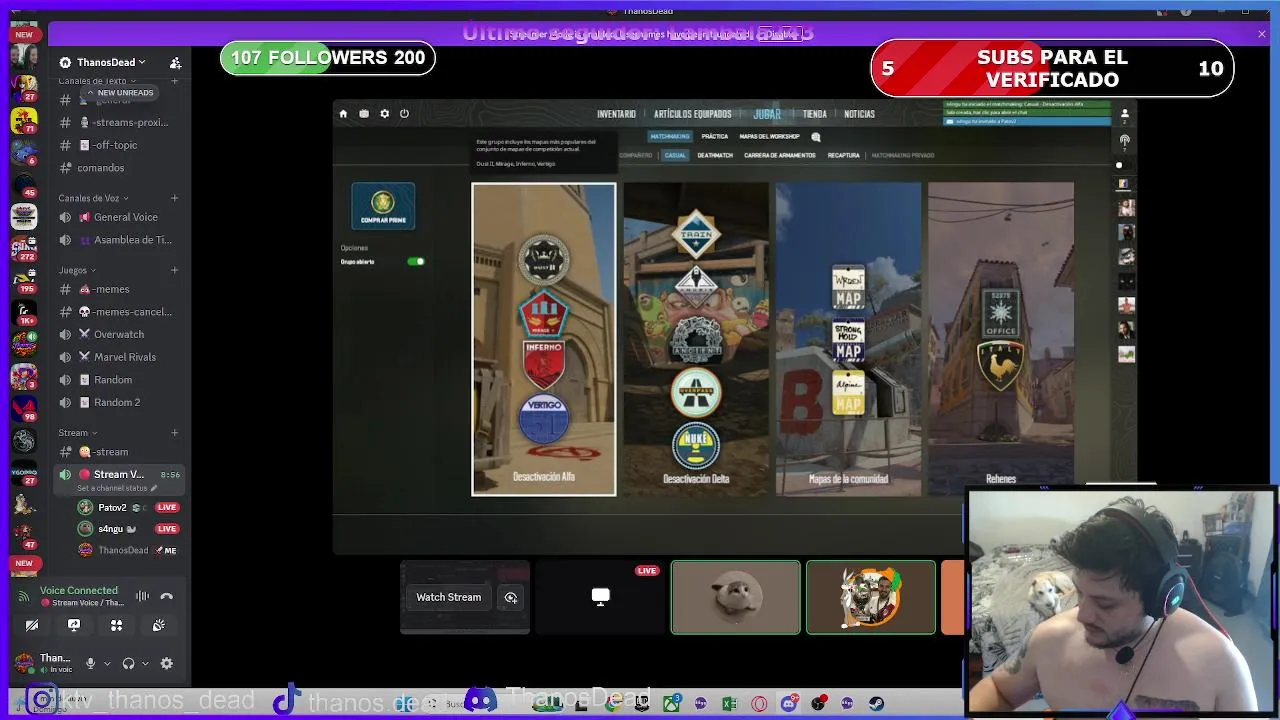Share your screen in Discord
This screenshot has width=1280, height=720.
coord(74,625)
